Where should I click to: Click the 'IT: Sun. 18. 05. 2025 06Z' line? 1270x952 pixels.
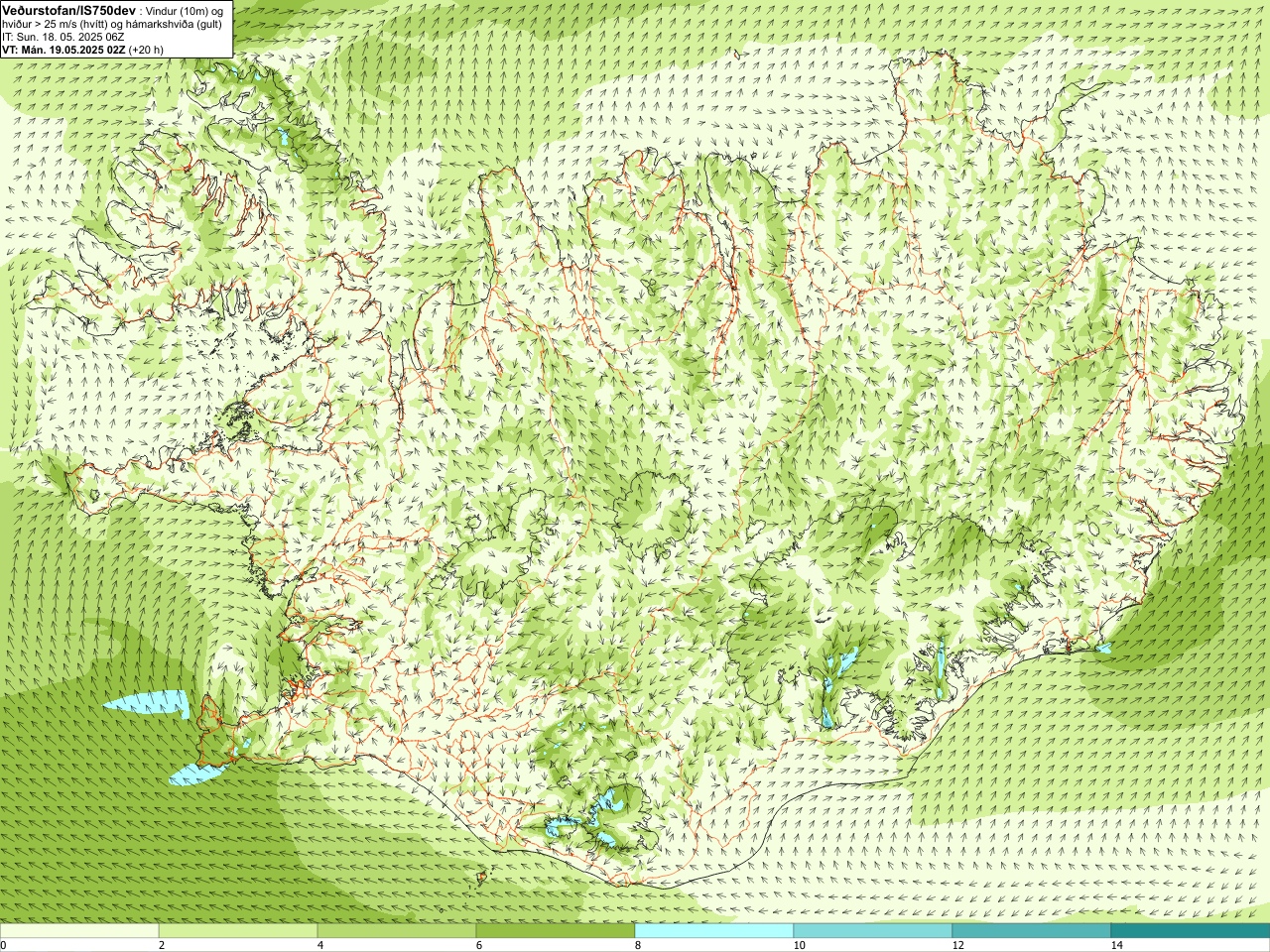[x=63, y=37]
